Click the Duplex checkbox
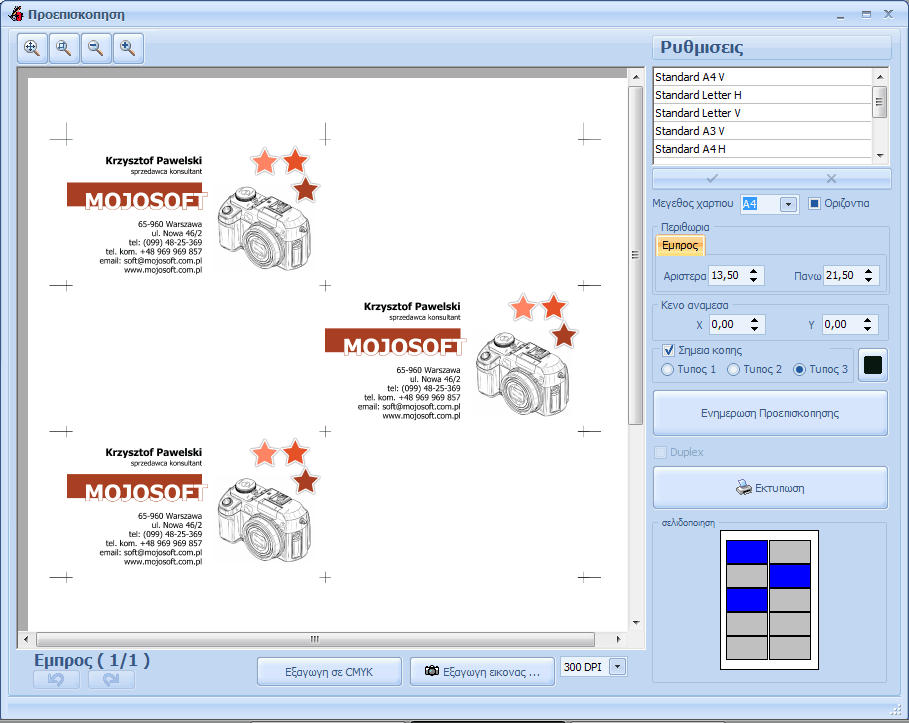The width and height of the screenshot is (909, 723). tap(660, 452)
